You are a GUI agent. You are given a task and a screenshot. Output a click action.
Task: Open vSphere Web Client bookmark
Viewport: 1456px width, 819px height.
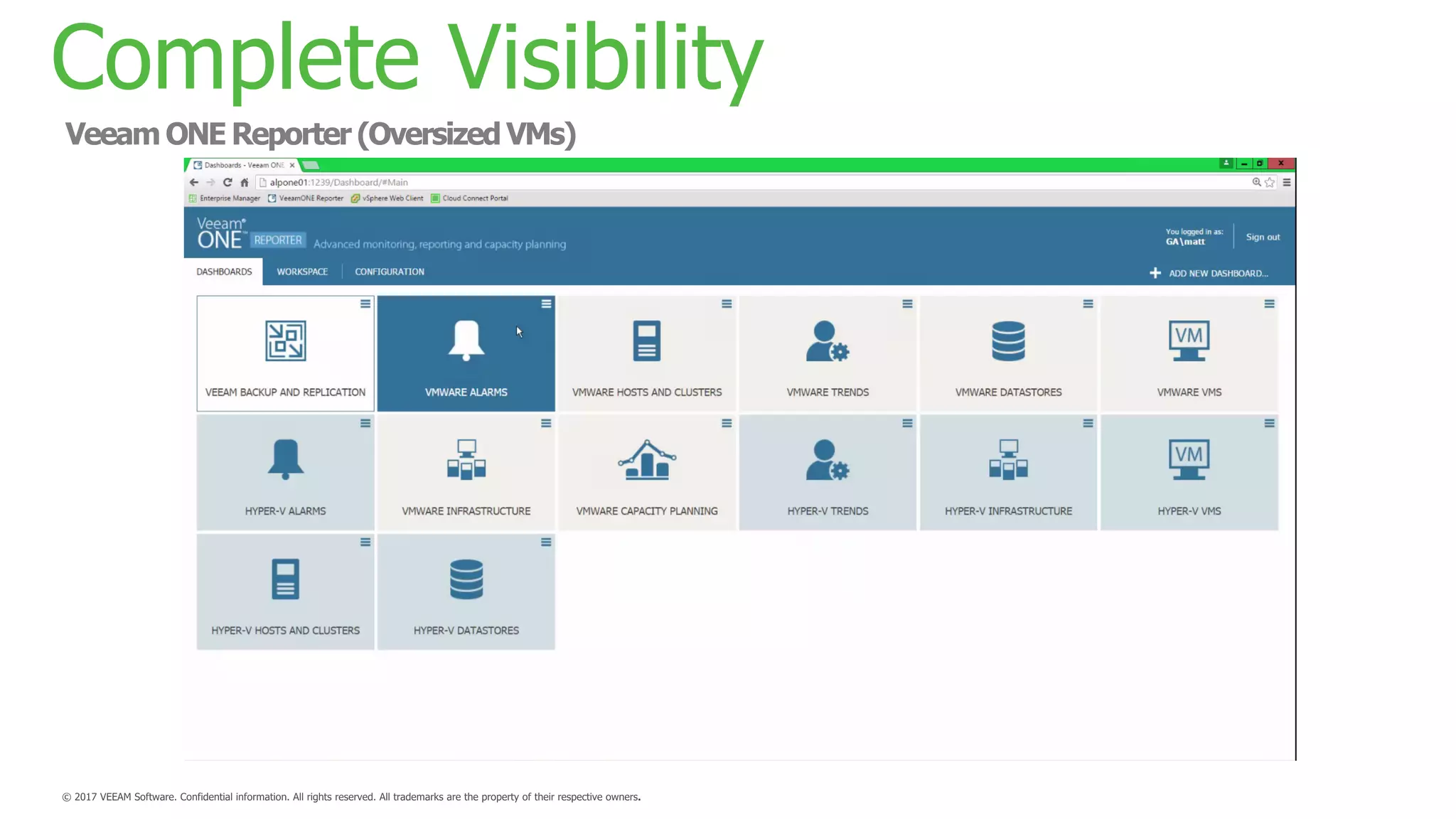(x=387, y=198)
